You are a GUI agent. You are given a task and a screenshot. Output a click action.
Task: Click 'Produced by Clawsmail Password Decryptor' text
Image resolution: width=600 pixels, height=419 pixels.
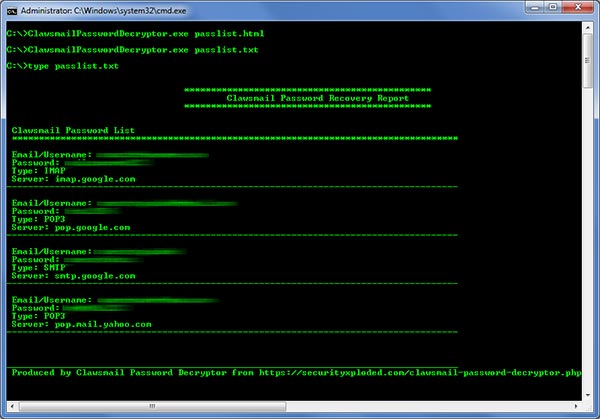coord(119,372)
